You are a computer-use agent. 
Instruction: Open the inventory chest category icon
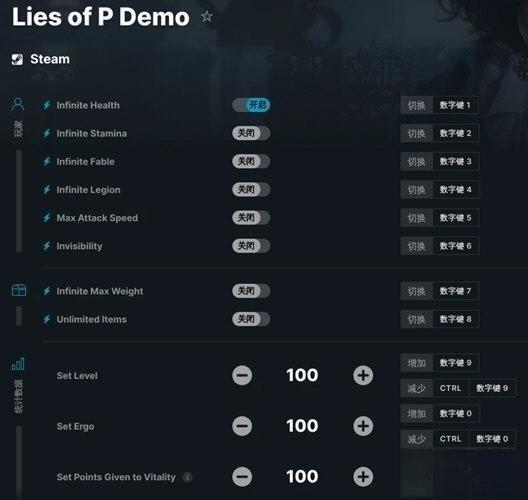pyautogui.click(x=19, y=290)
